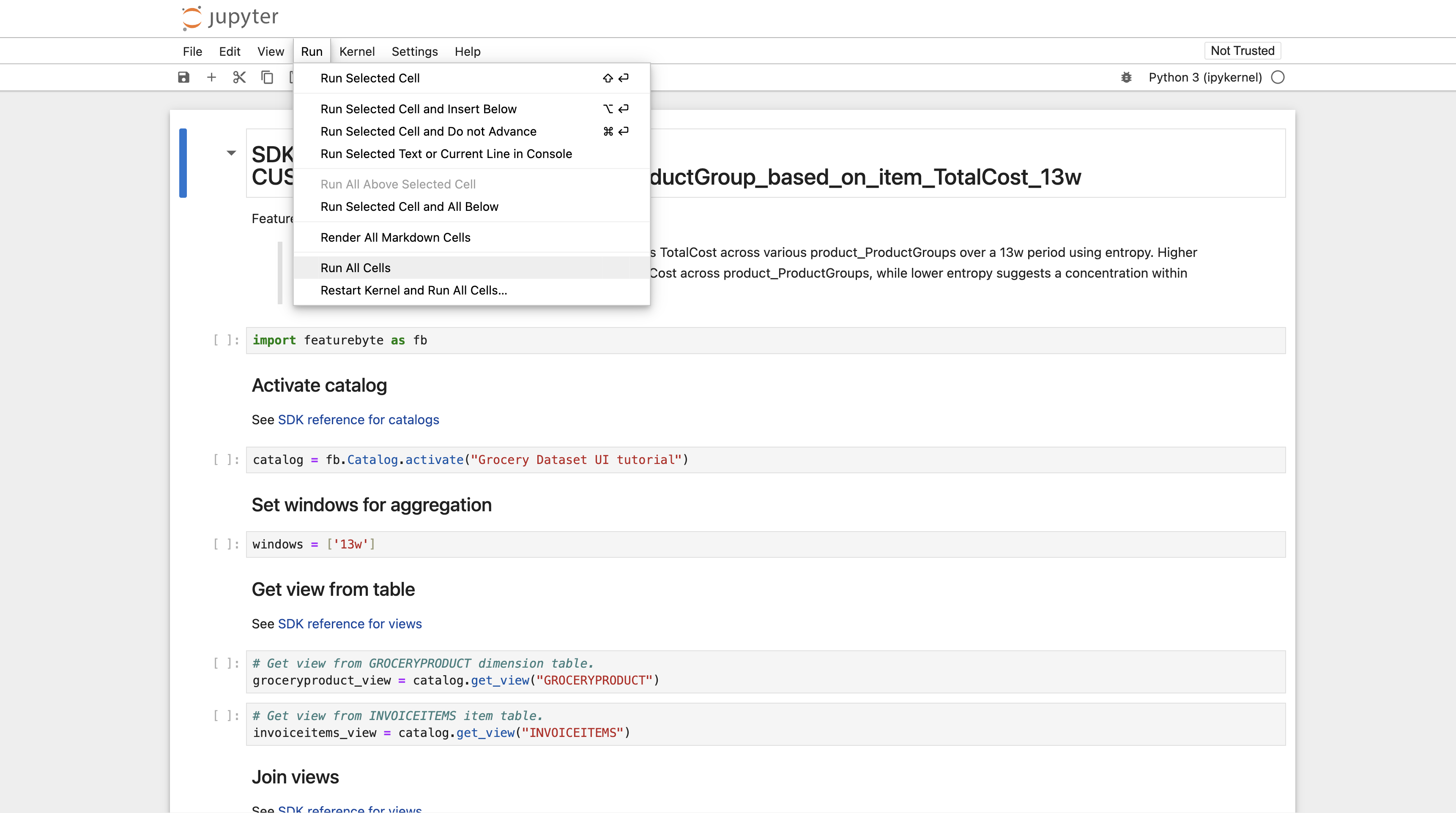Click into the catalog activate code cell
The width and height of the screenshot is (1456, 813).
click(x=765, y=460)
